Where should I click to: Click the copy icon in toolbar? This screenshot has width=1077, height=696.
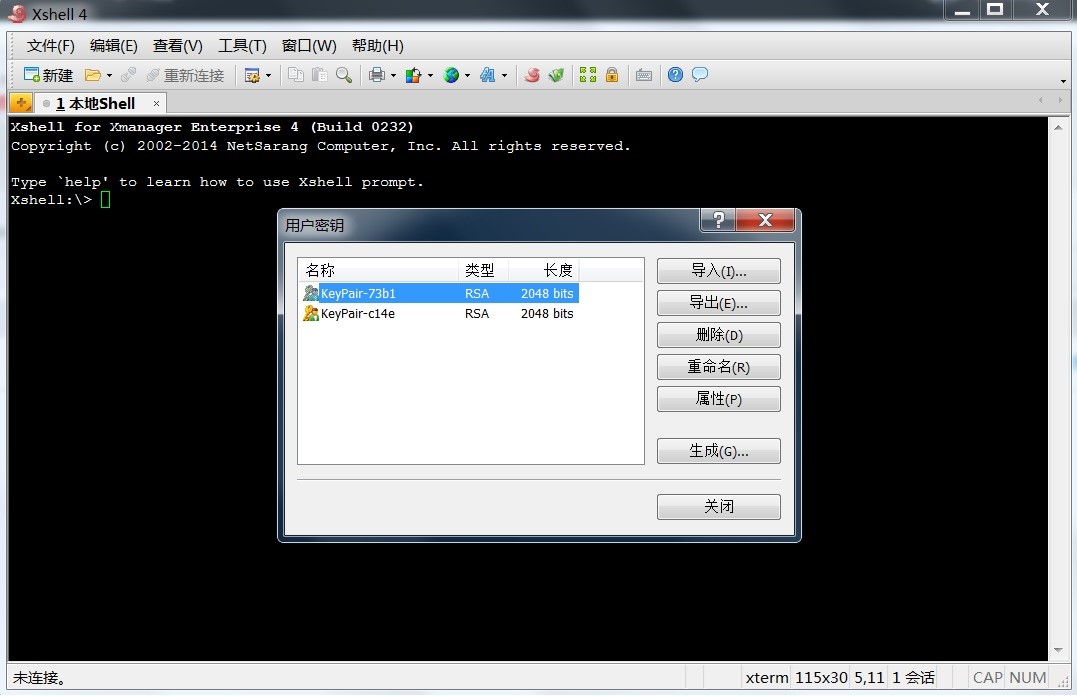coord(296,75)
